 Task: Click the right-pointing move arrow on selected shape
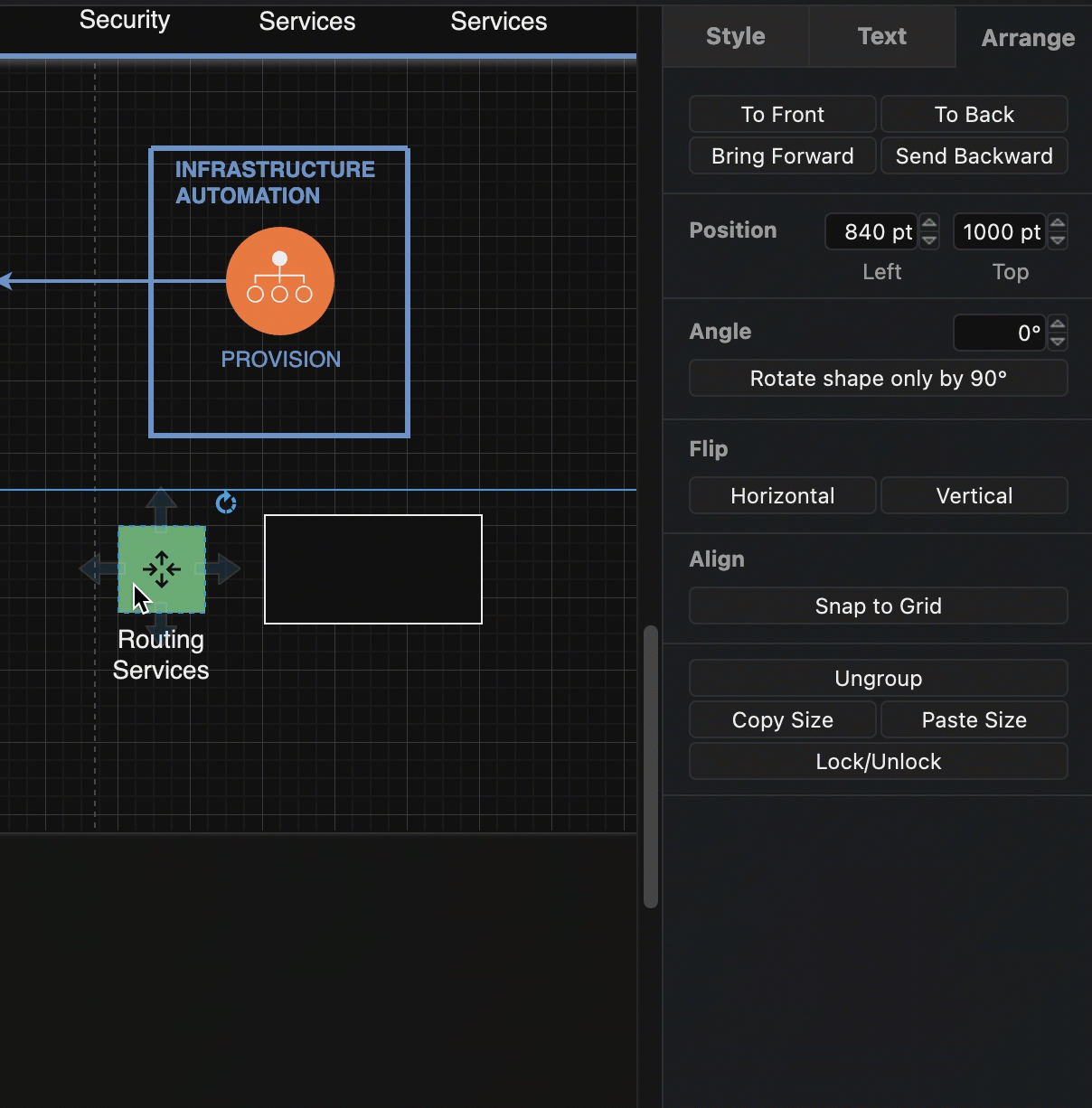pos(223,568)
